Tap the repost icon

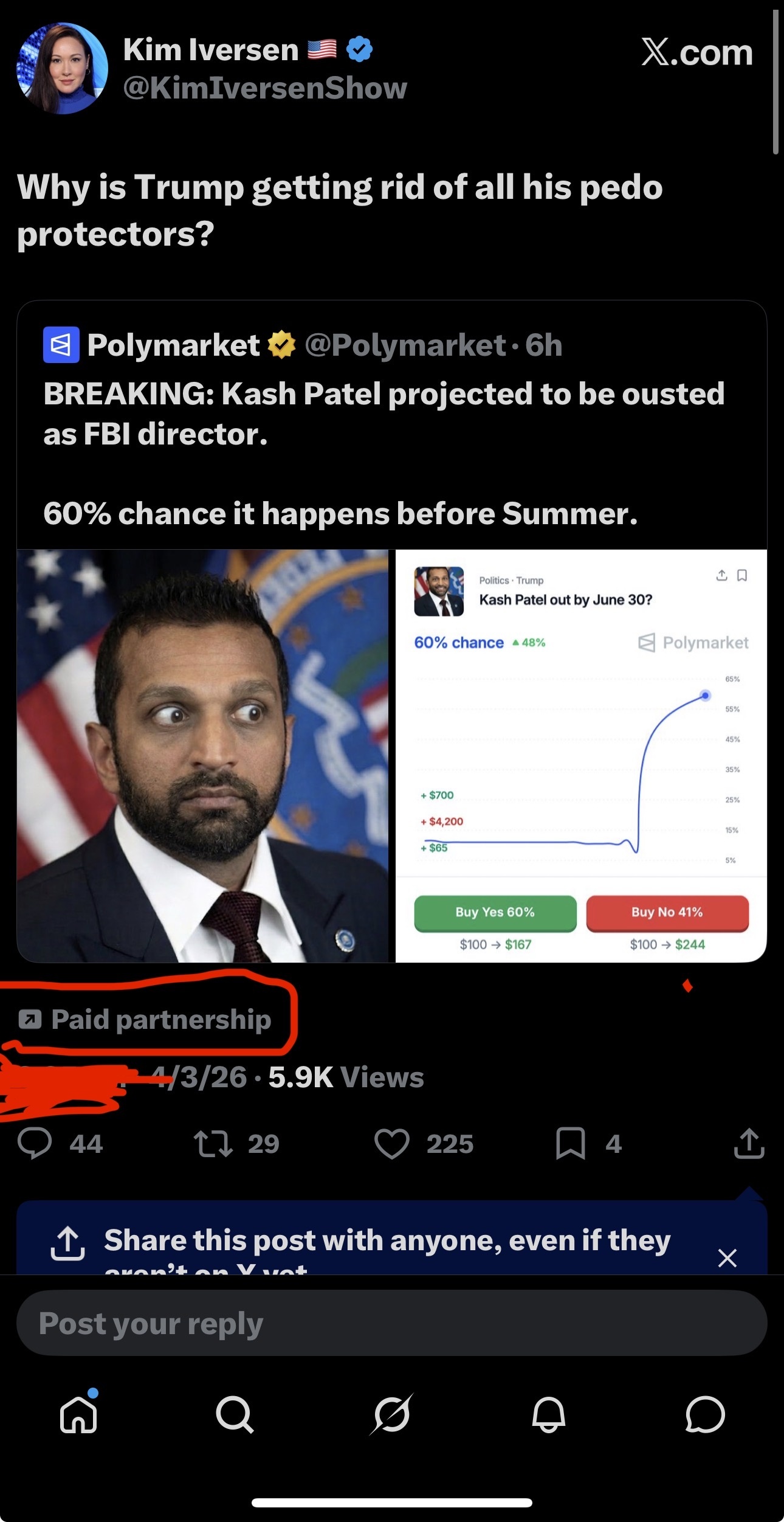(x=213, y=1144)
